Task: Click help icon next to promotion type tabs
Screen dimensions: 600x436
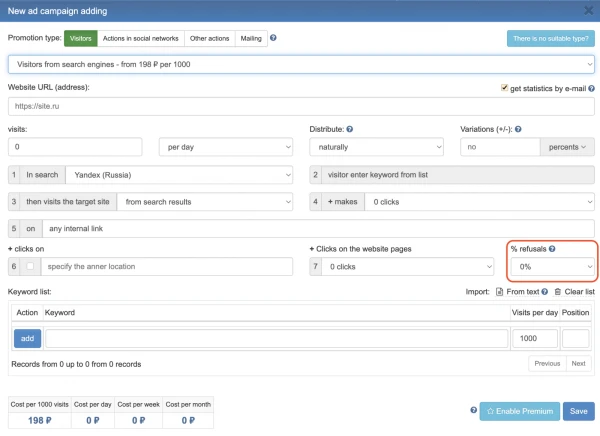Action: click(x=273, y=38)
